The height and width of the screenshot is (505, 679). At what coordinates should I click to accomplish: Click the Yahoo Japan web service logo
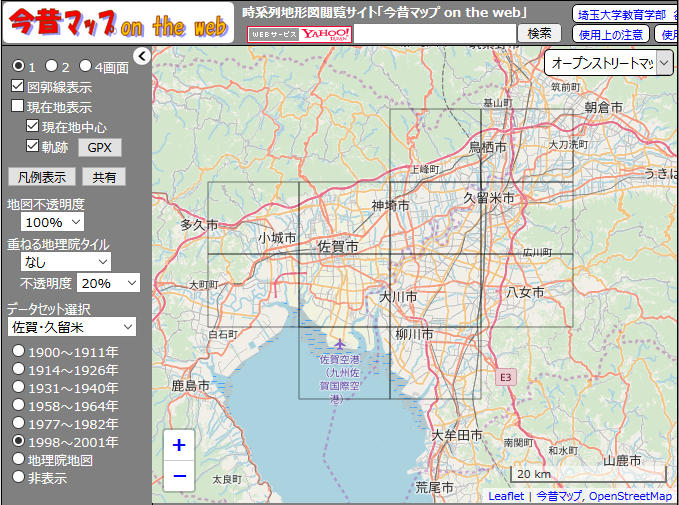coord(299,34)
